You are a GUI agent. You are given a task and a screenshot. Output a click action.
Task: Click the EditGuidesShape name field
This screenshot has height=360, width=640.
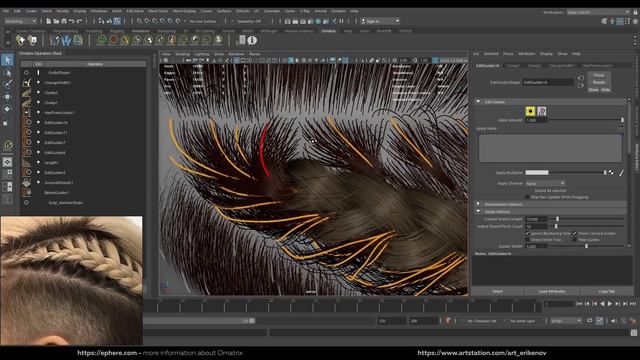point(548,82)
